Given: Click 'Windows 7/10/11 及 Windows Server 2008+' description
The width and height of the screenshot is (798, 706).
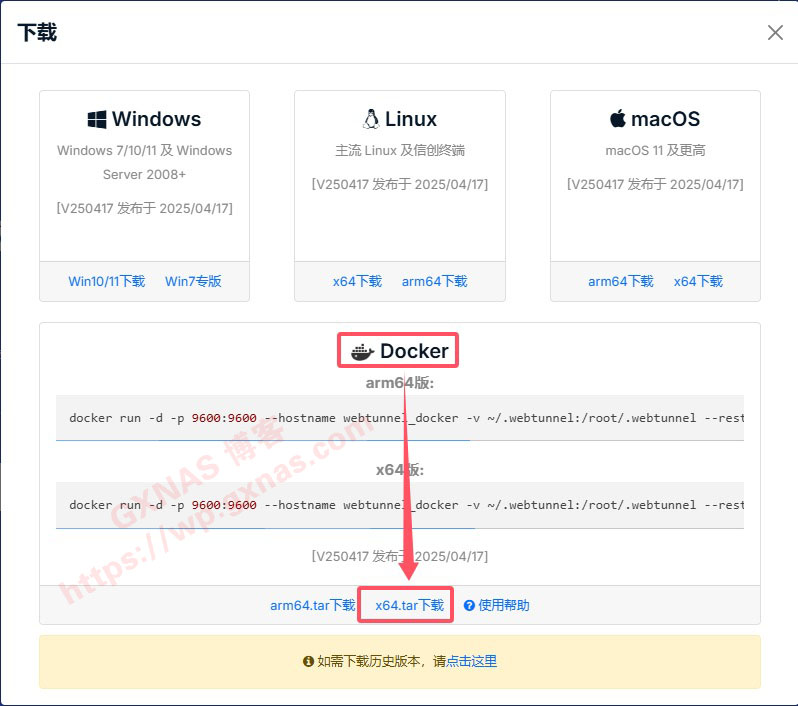Looking at the screenshot, I should coord(145,162).
